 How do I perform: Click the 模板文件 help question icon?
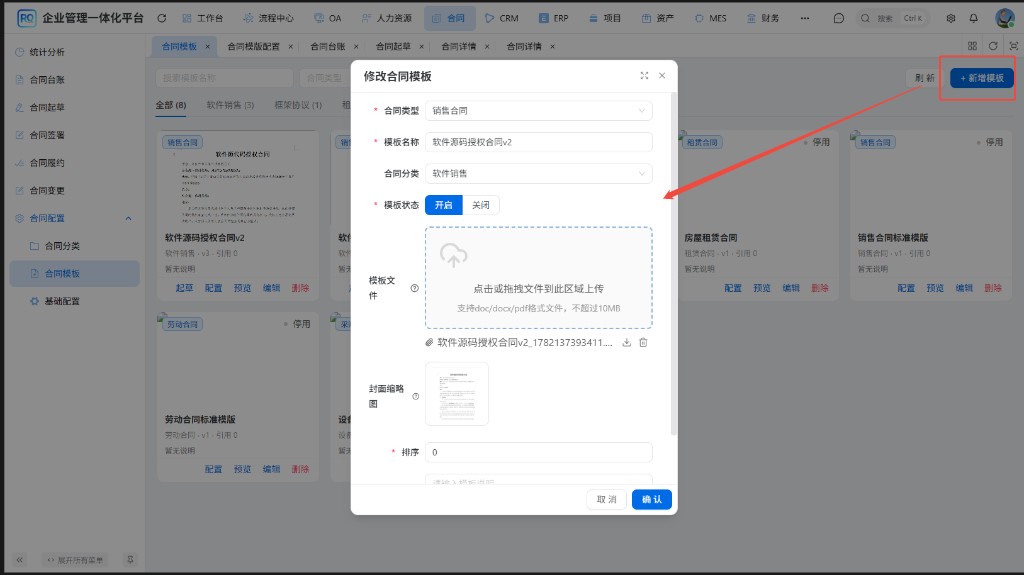415,288
